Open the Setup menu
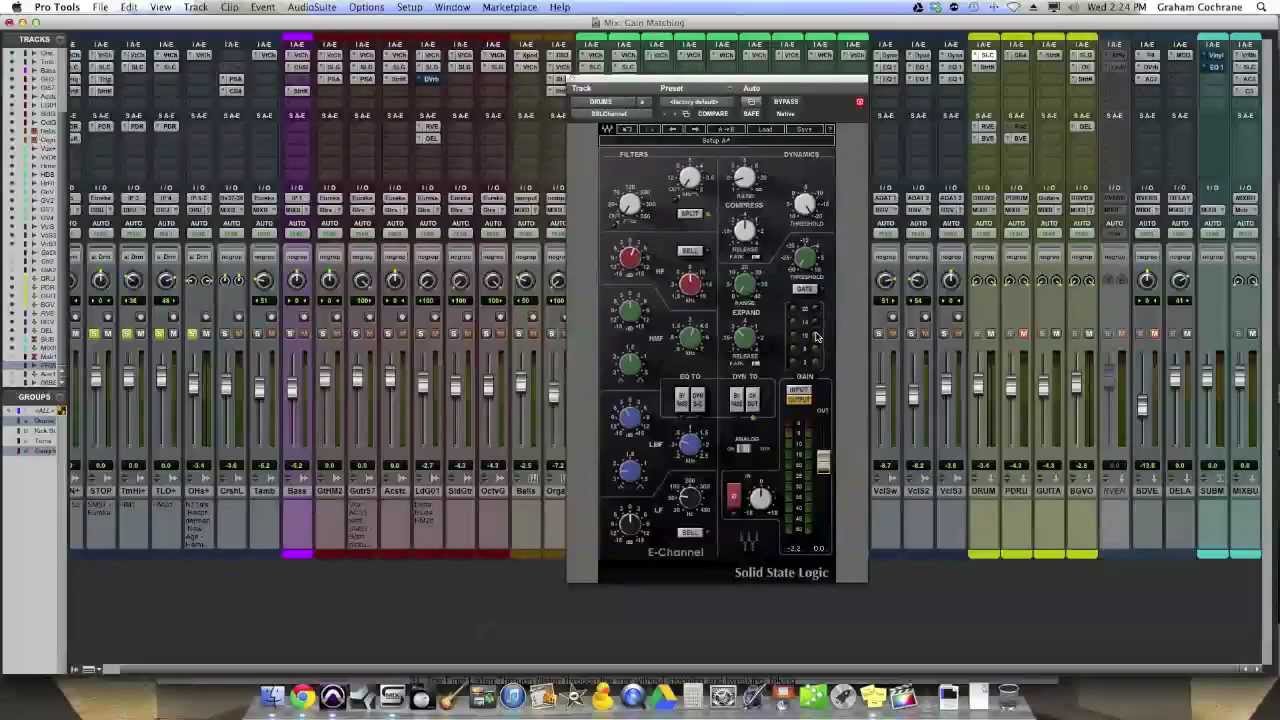1280x720 pixels. 409,7
